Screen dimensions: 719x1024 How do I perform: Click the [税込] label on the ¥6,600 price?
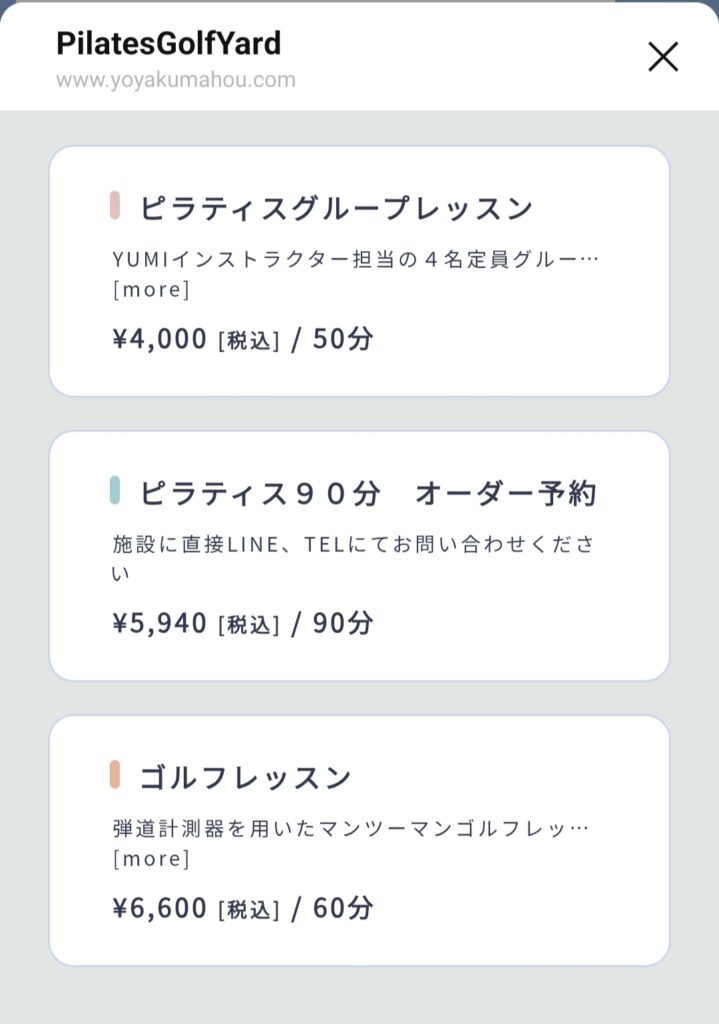point(249,910)
